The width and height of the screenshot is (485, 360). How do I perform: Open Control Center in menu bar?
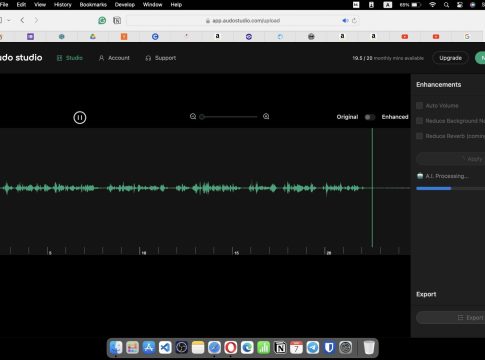[460, 5]
